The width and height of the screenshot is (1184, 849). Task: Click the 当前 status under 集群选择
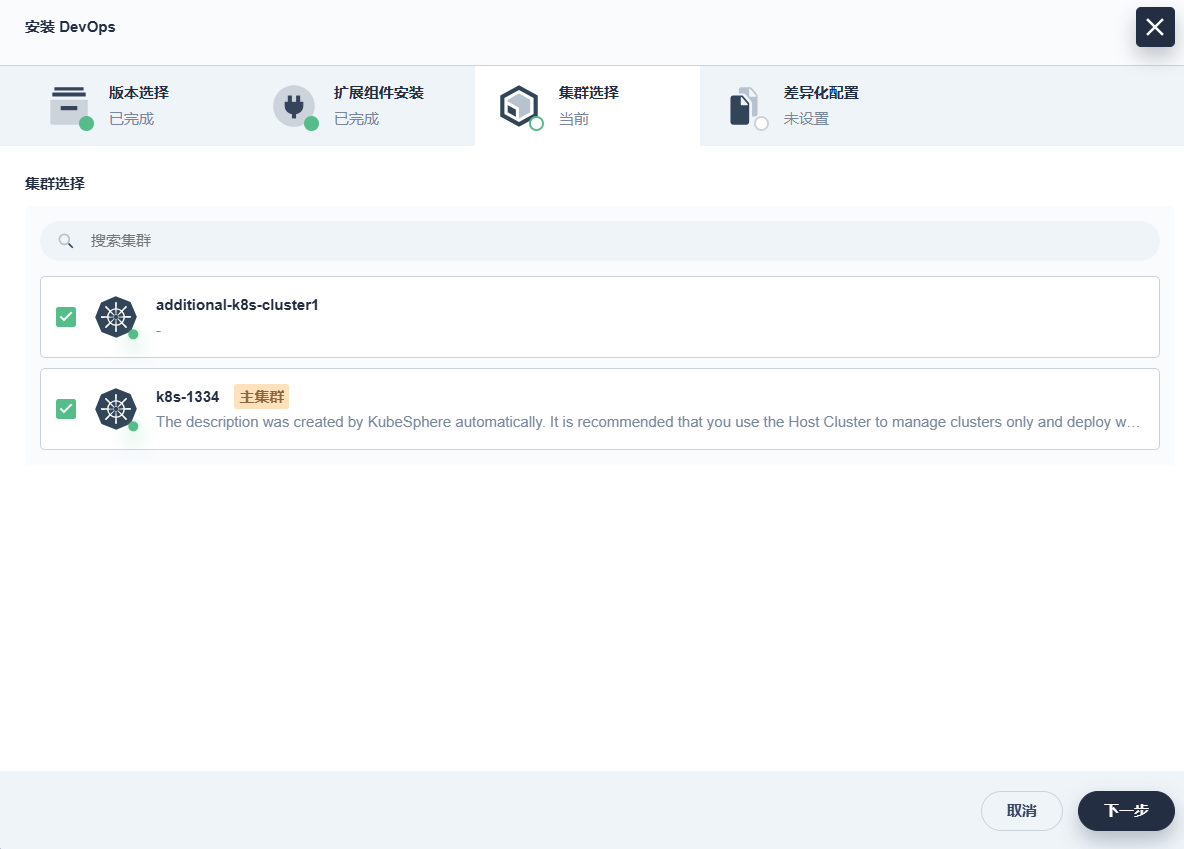click(x=574, y=119)
